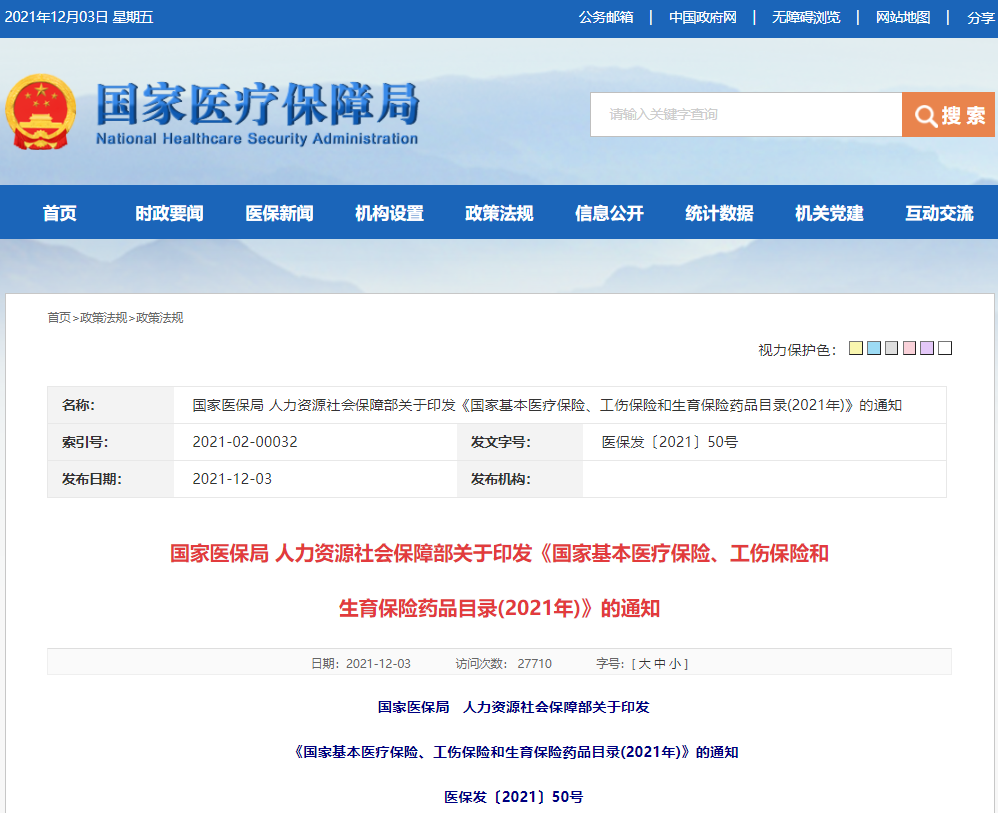998x813 pixels.
Task: Click visit count 27710
Action: [x=535, y=664]
